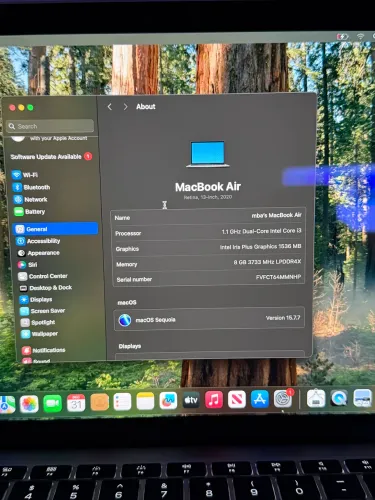Click the MacBook Air image
This screenshot has width=375, height=500.
[x=208, y=154]
